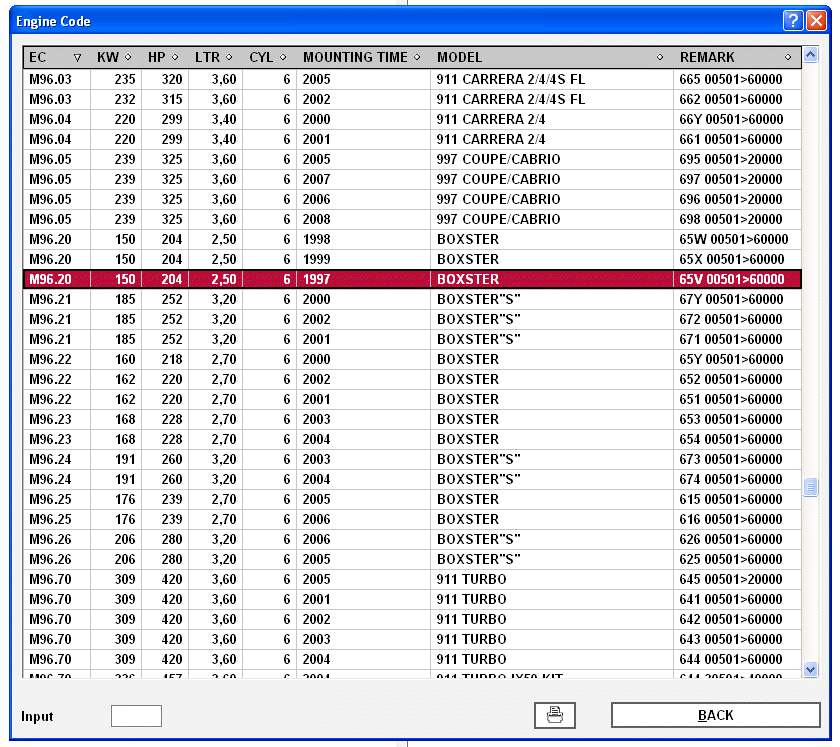This screenshot has width=840, height=747.
Task: Click the Input text field
Action: click(x=136, y=716)
